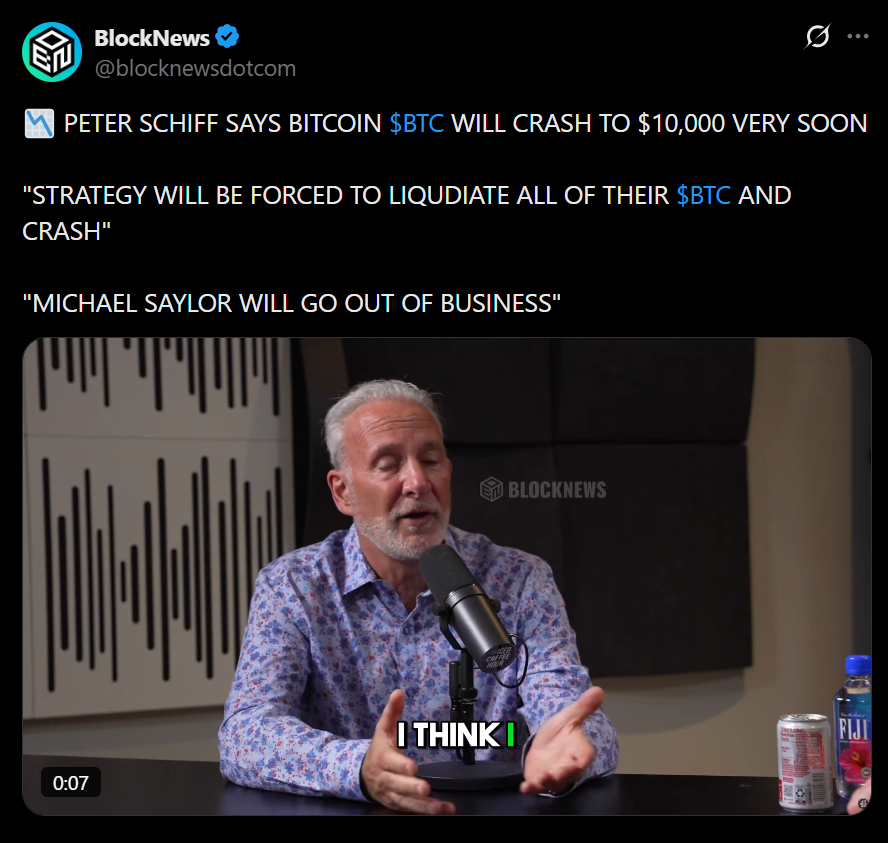The width and height of the screenshot is (888, 843).
Task: Click the Fiji water bottle in the video
Action: 852,728
